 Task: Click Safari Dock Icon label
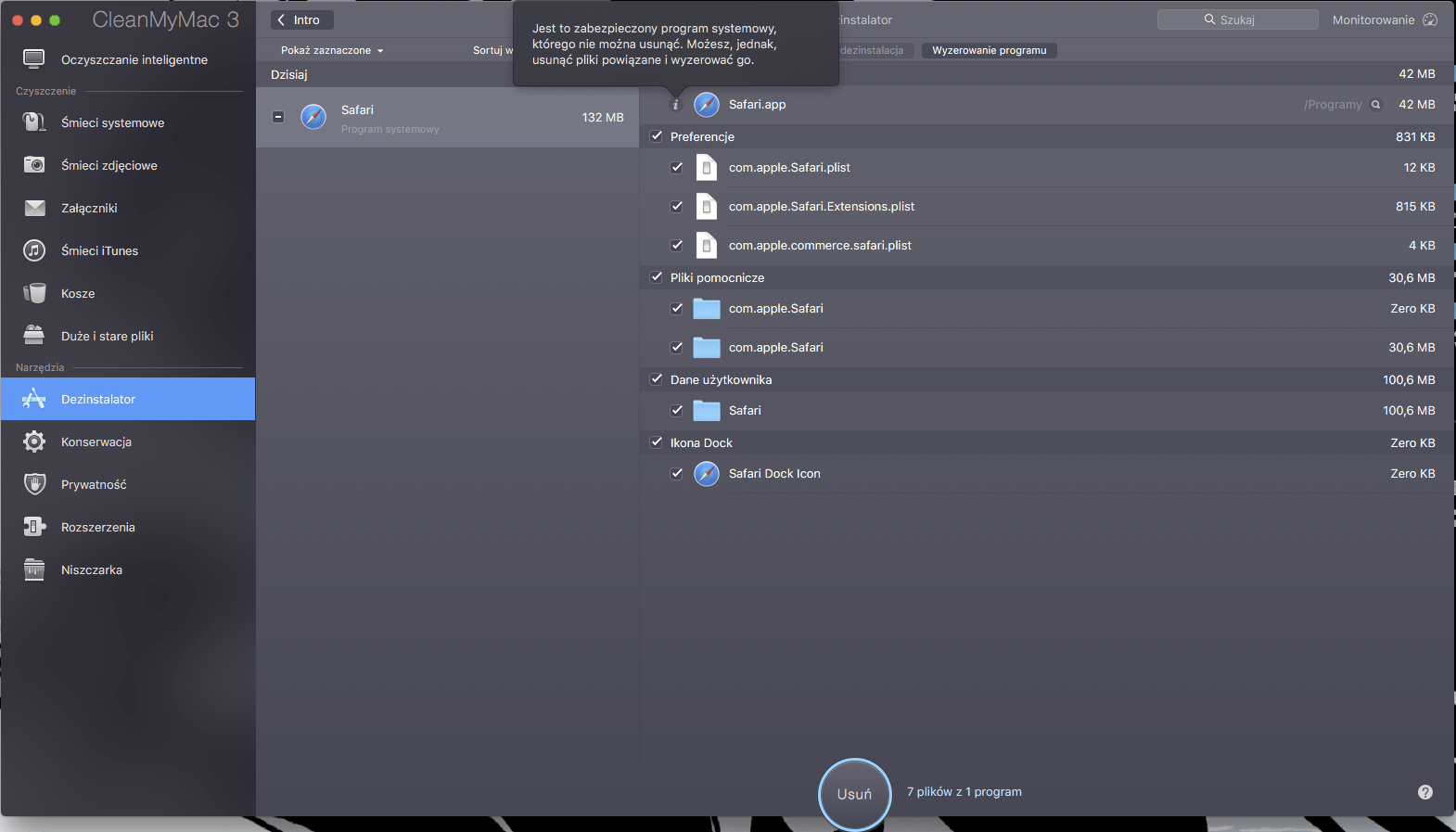point(774,474)
